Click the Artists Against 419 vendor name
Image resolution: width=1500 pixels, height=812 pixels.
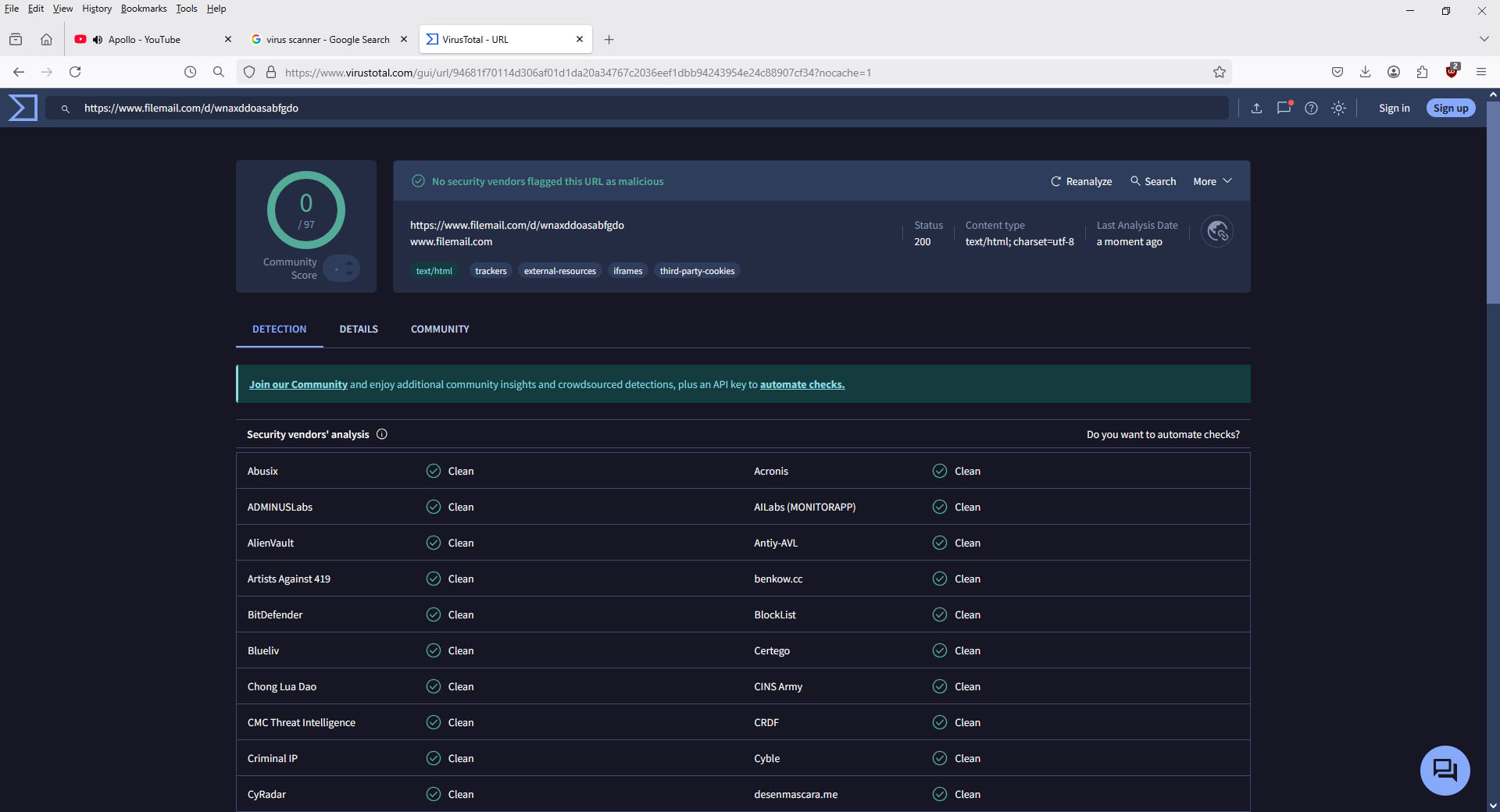tap(289, 579)
